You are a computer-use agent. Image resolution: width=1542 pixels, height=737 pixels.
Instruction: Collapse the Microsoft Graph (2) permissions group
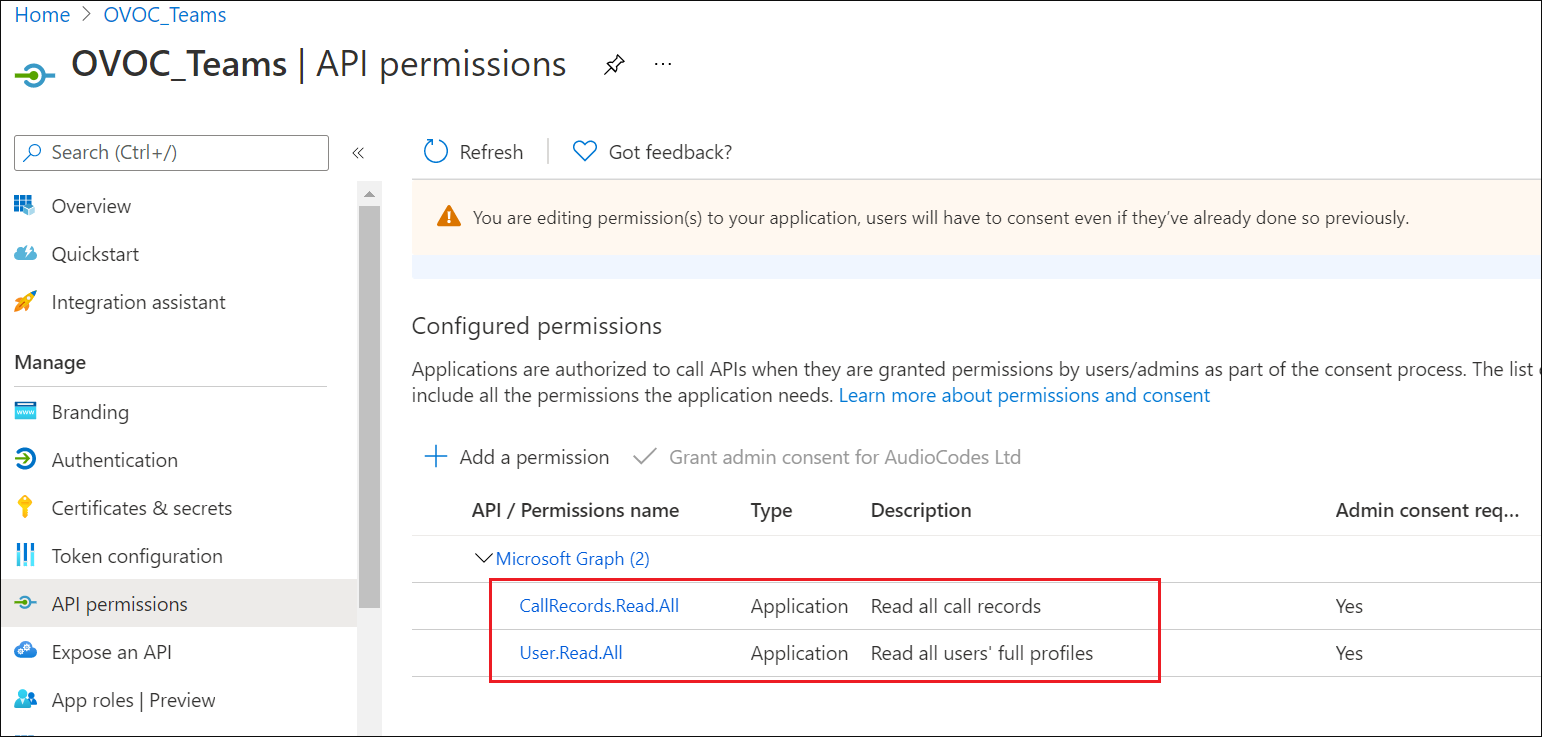point(484,559)
